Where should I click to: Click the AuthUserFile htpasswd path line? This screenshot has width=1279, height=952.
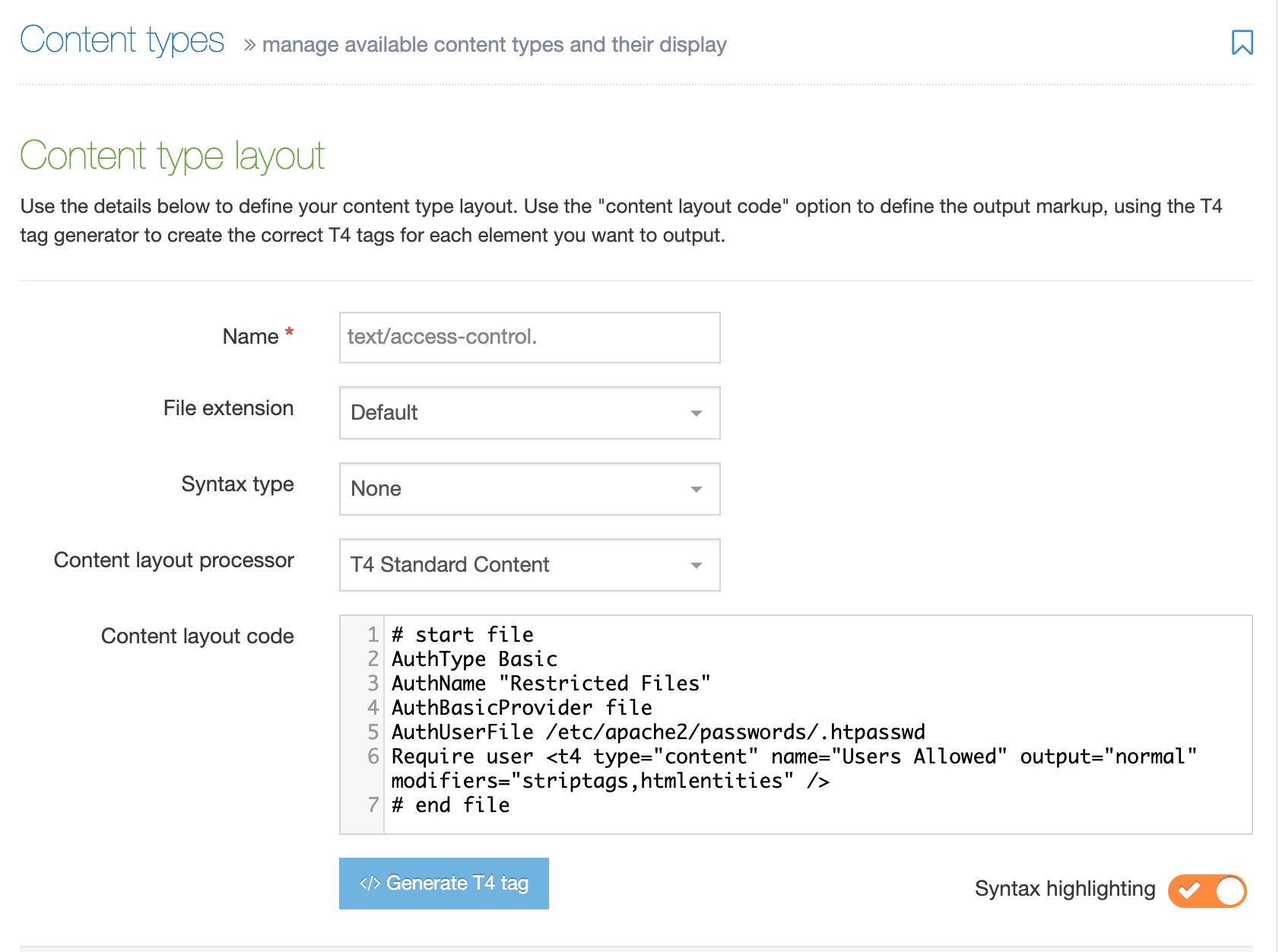[658, 732]
